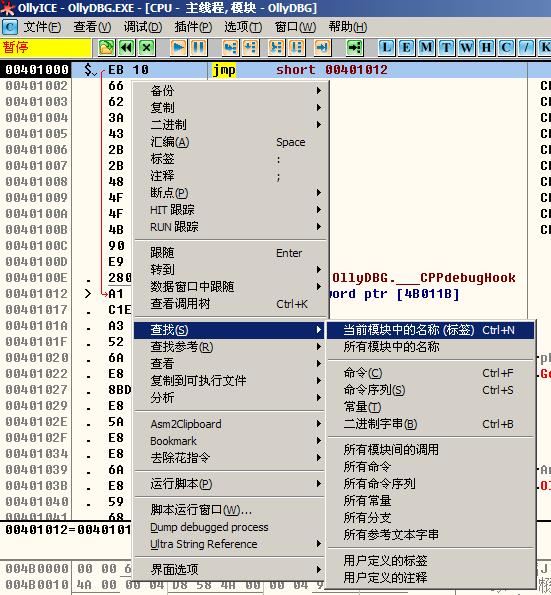Select 所有模块间的调用 entry
Screen dimensions: 551x595
coord(431,450)
